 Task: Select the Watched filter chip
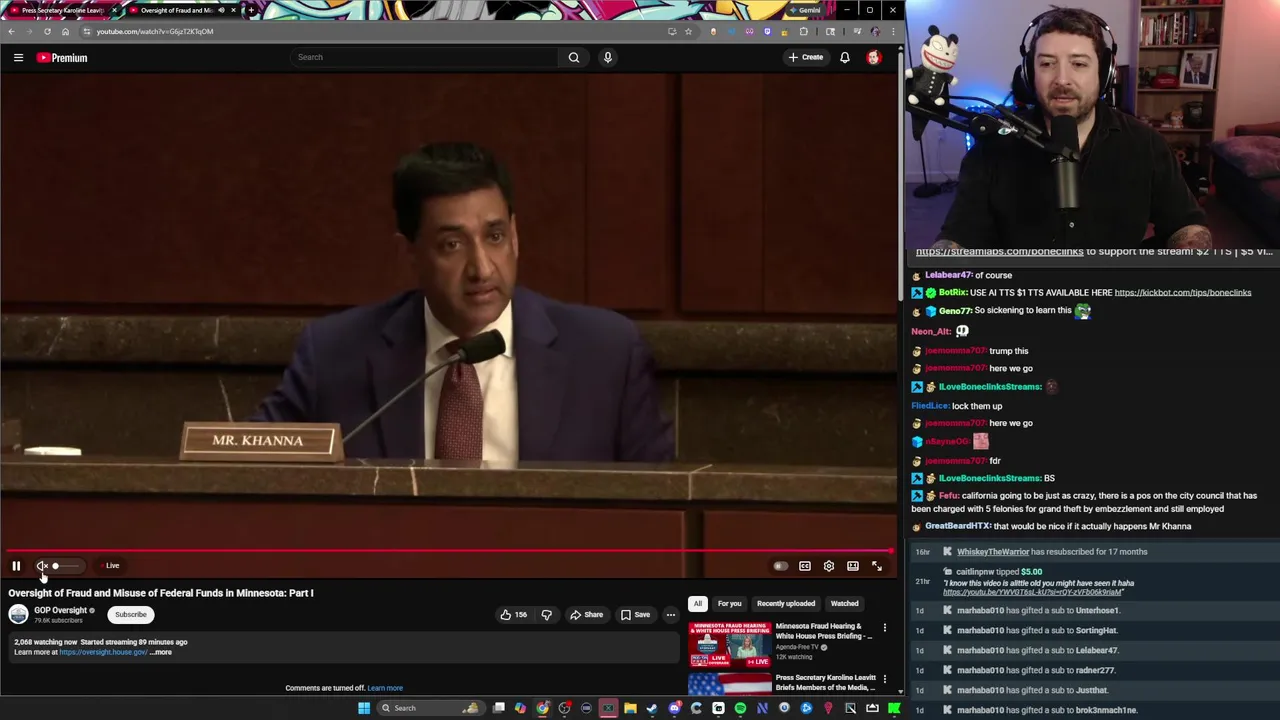click(x=844, y=603)
